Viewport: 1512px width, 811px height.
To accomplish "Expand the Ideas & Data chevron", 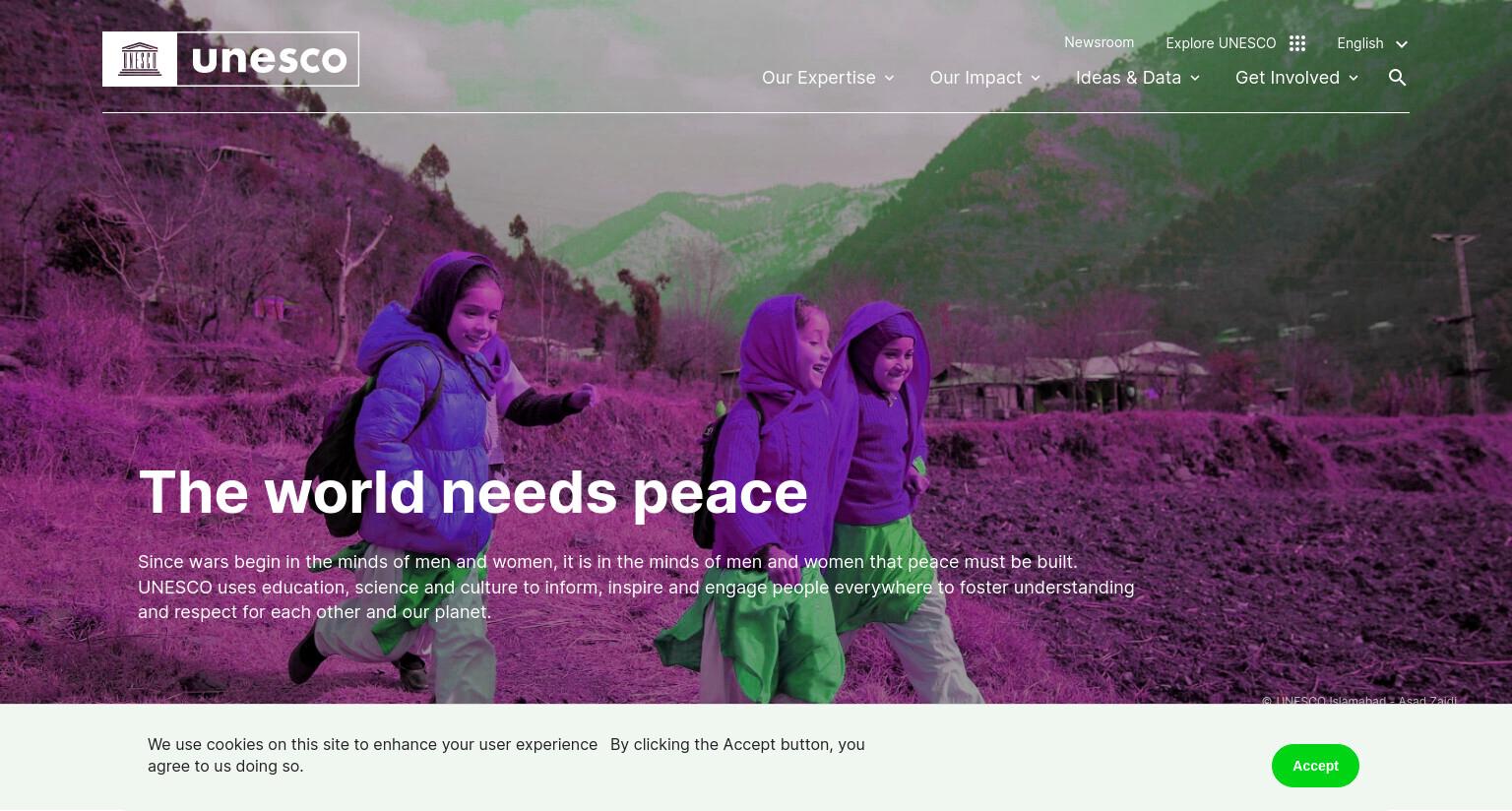I will tap(1195, 78).
